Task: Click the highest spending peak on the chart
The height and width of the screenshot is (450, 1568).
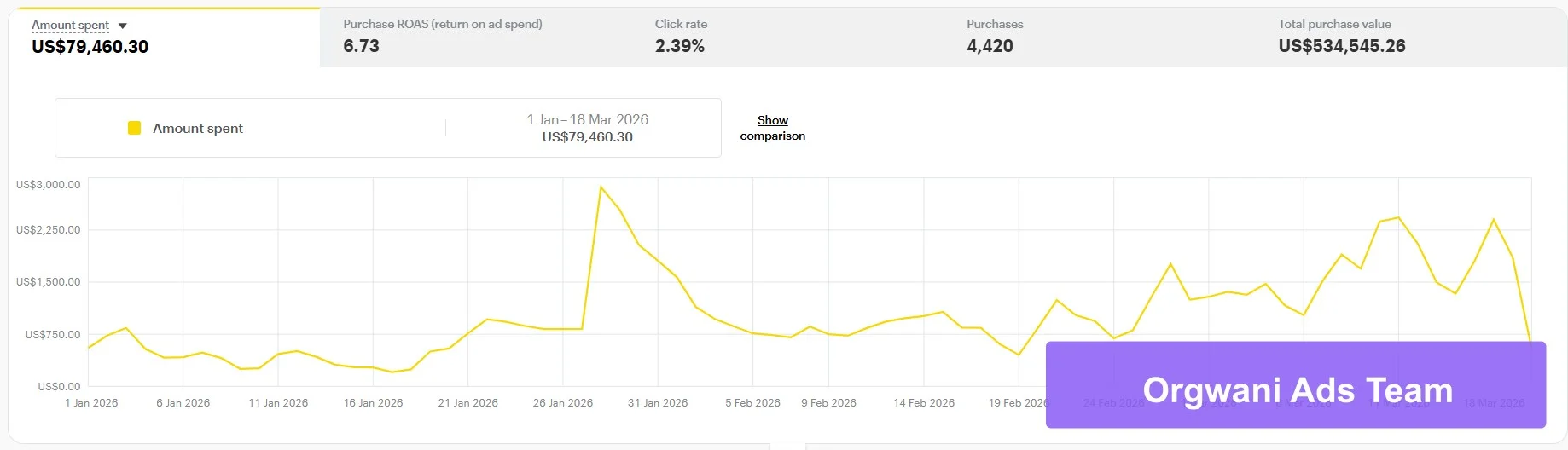Action: coord(601,187)
